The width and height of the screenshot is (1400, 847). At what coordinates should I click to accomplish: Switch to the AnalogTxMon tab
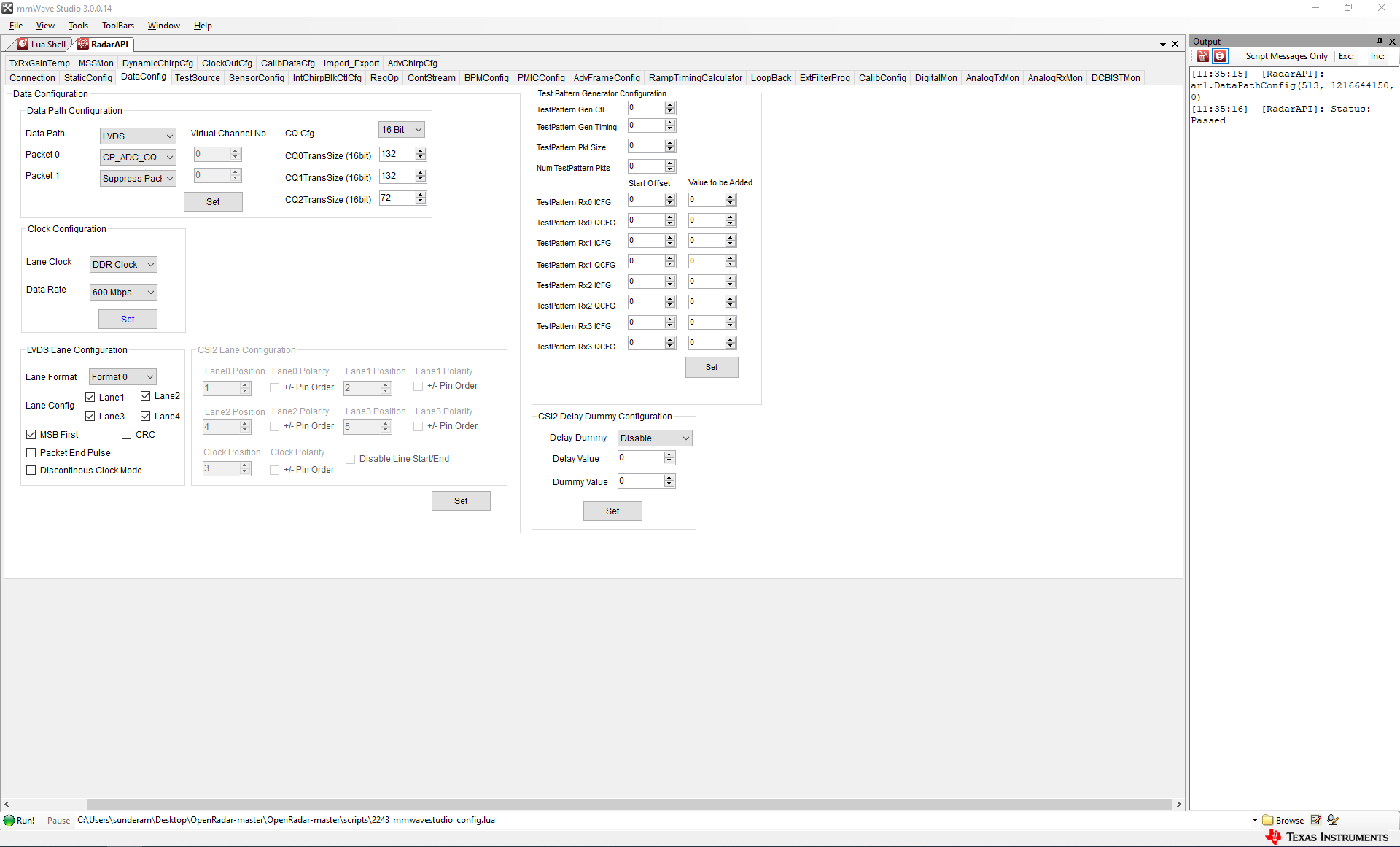pos(992,78)
